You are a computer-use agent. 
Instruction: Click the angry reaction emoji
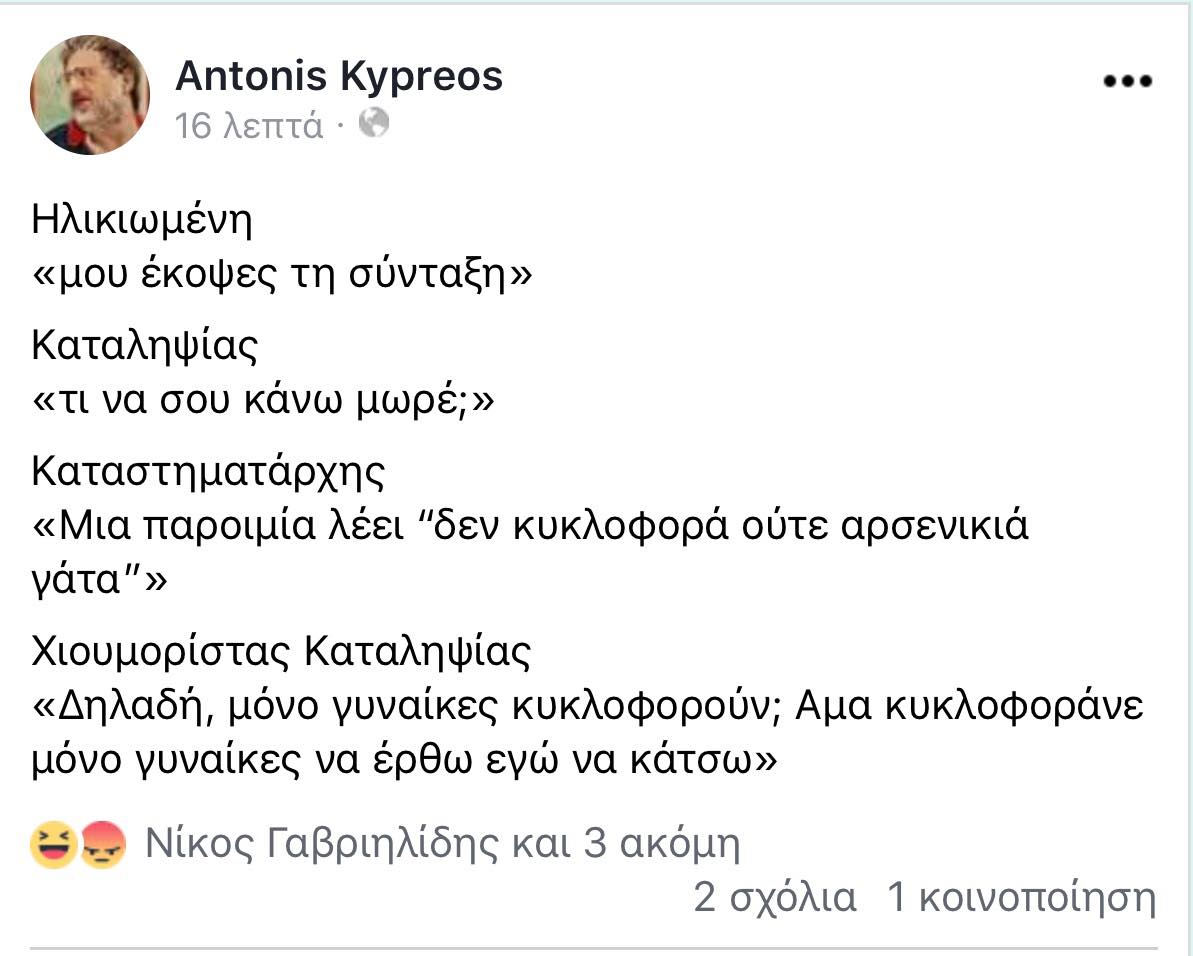point(103,845)
